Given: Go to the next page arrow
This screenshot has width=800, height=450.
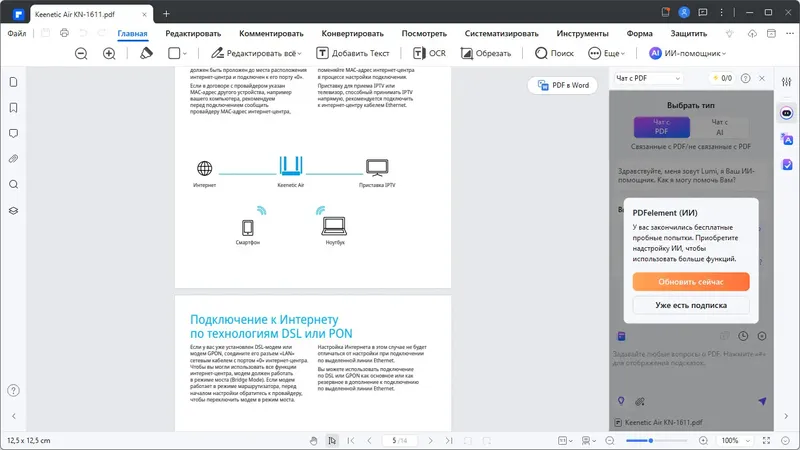Looking at the screenshot, I should click(430, 440).
